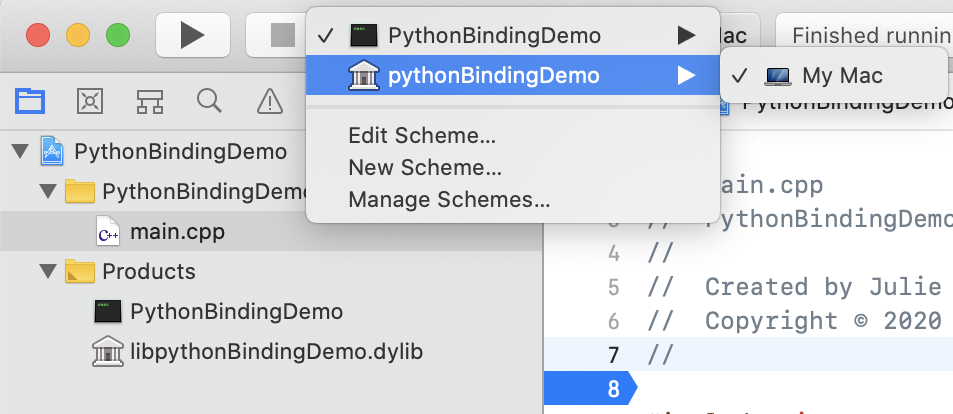
Task: Click the yellow PythonBindingDemo group folder icon
Action: click(80, 191)
